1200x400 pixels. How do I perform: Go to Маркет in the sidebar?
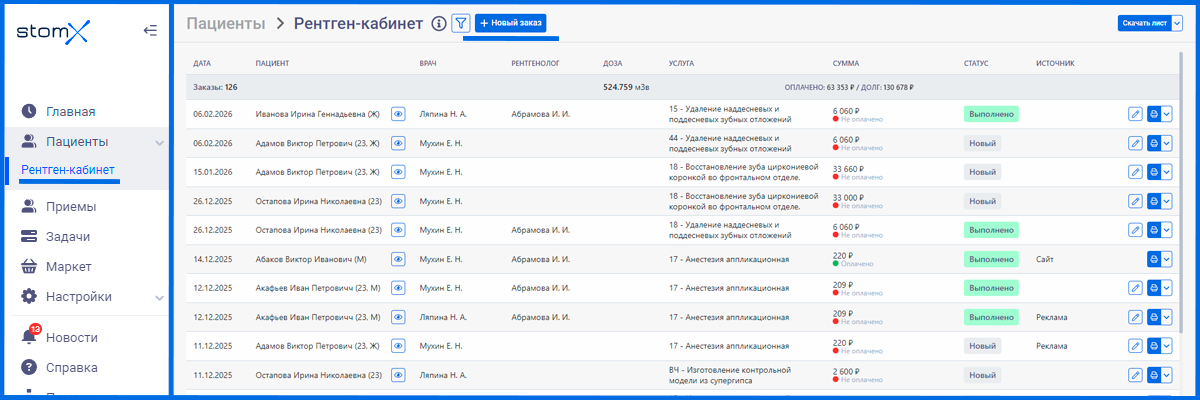[68, 267]
